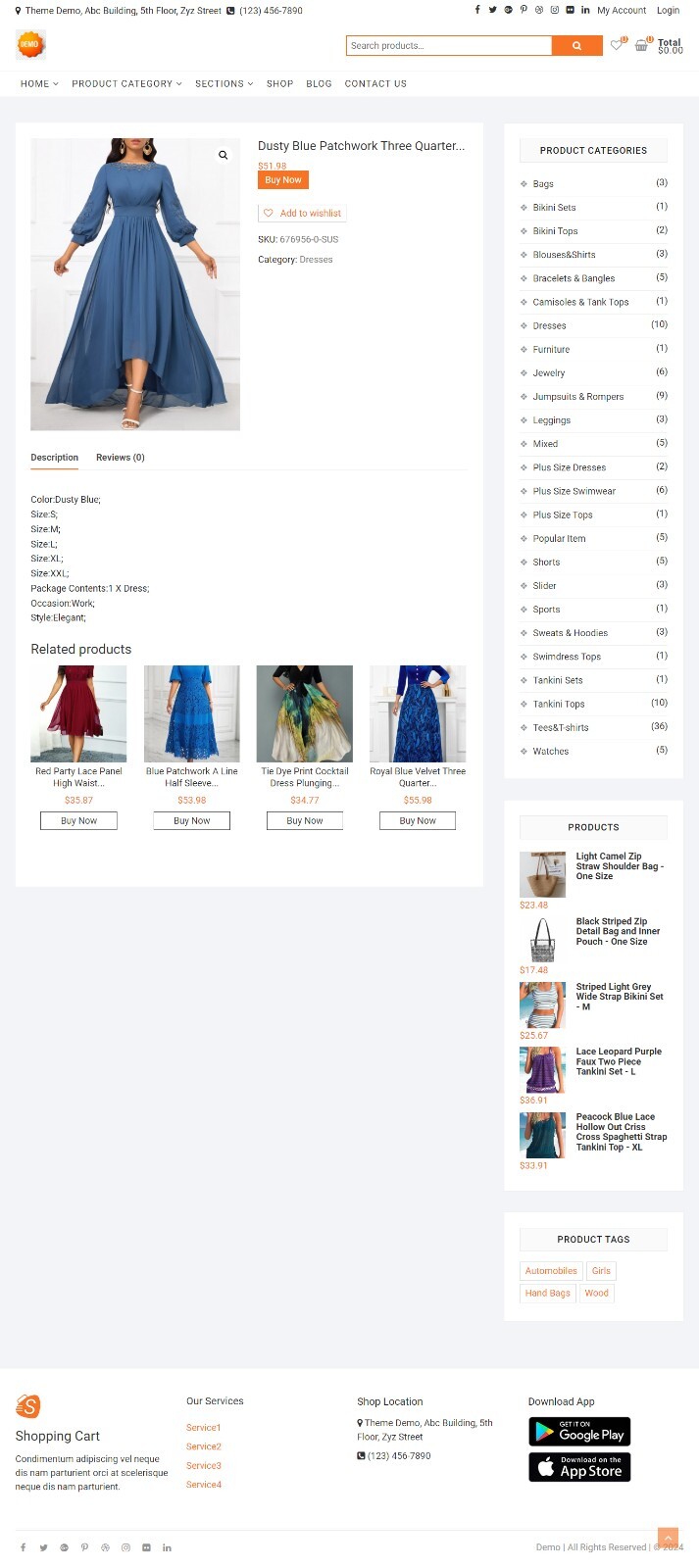Buy Now for Tie Dye Print Cocktail dress
The width and height of the screenshot is (699, 1568).
click(x=305, y=820)
